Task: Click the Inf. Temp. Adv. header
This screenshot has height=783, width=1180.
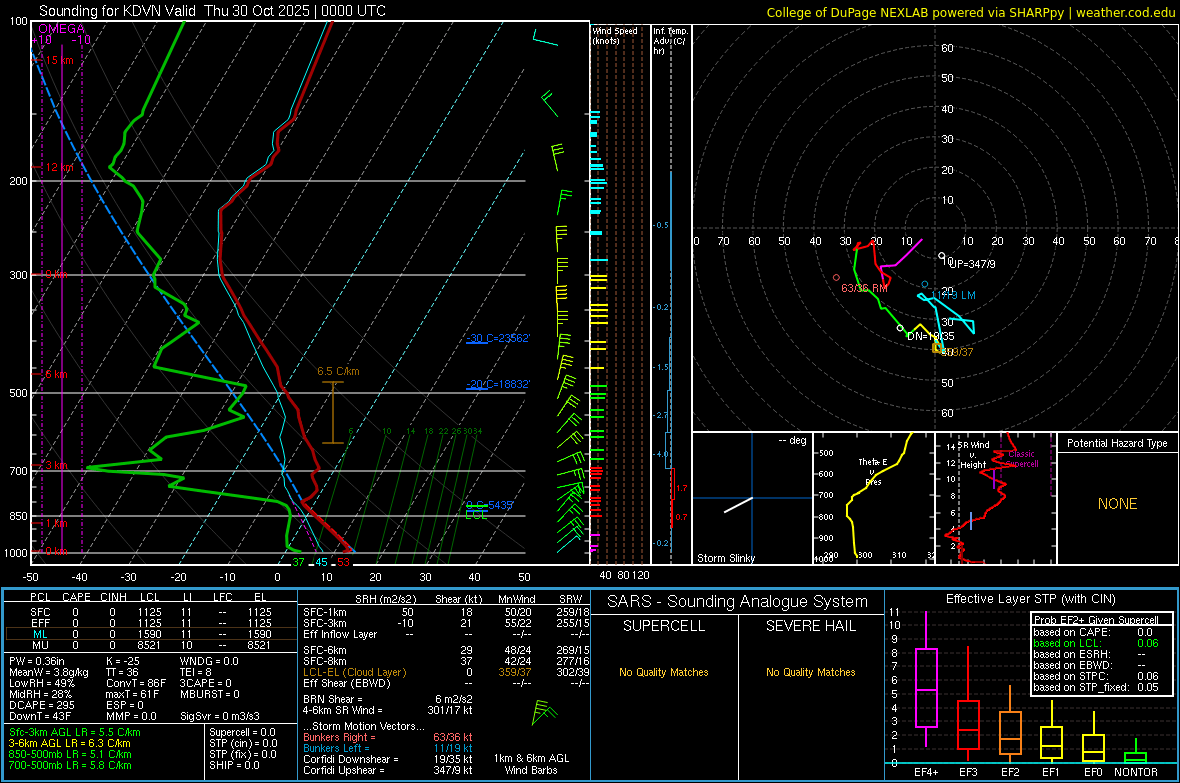Action: point(670,41)
